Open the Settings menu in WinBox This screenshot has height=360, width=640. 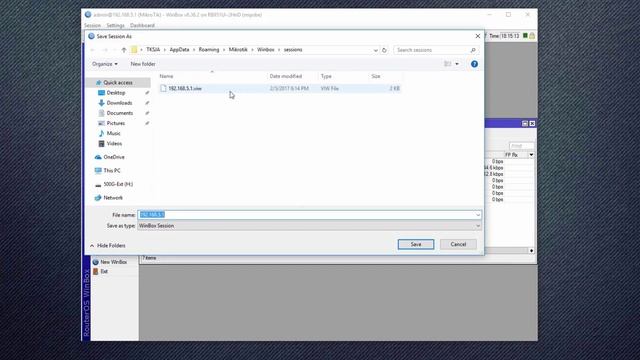(x=116, y=25)
